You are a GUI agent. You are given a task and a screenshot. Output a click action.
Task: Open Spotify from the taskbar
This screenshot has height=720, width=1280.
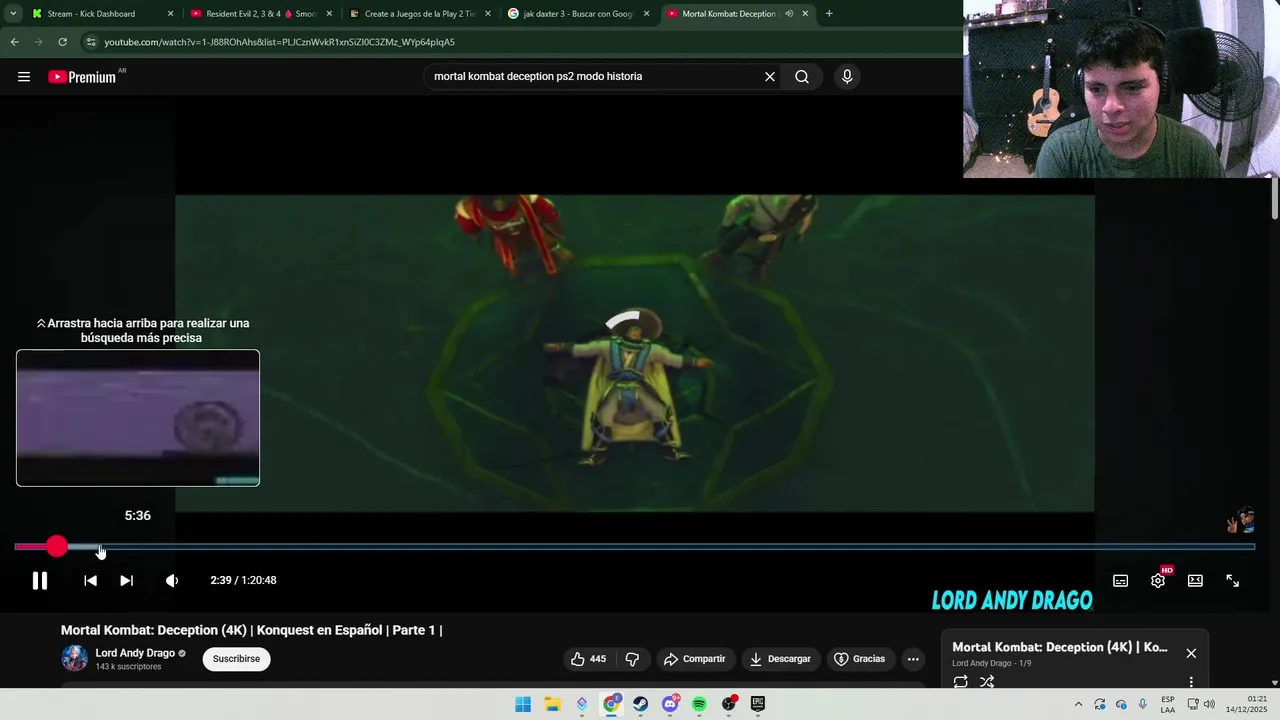click(x=699, y=704)
